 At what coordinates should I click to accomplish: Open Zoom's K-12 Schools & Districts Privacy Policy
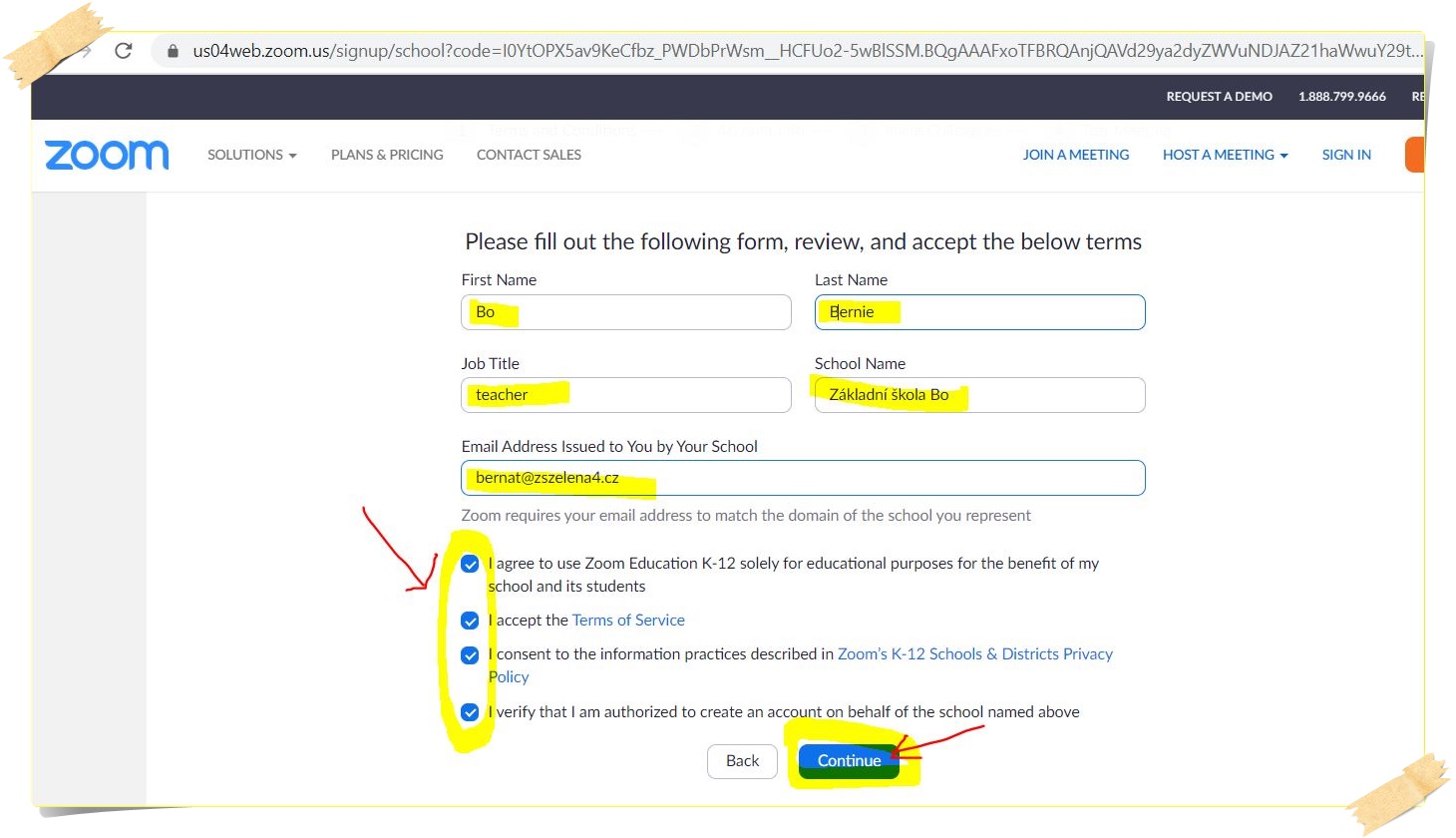click(975, 654)
